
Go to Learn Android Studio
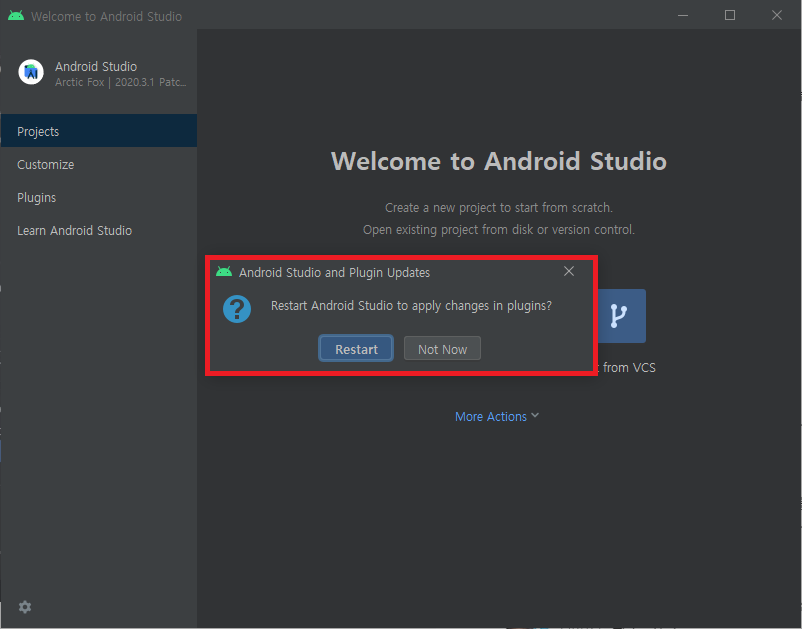[99, 230]
